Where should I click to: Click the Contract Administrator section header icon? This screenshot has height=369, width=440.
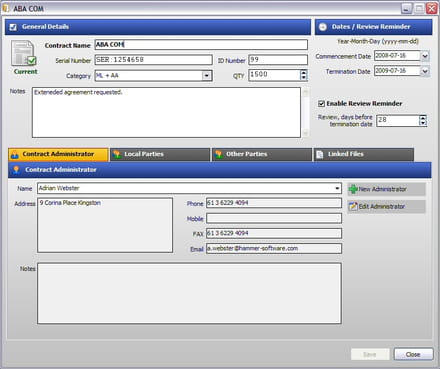pos(16,170)
